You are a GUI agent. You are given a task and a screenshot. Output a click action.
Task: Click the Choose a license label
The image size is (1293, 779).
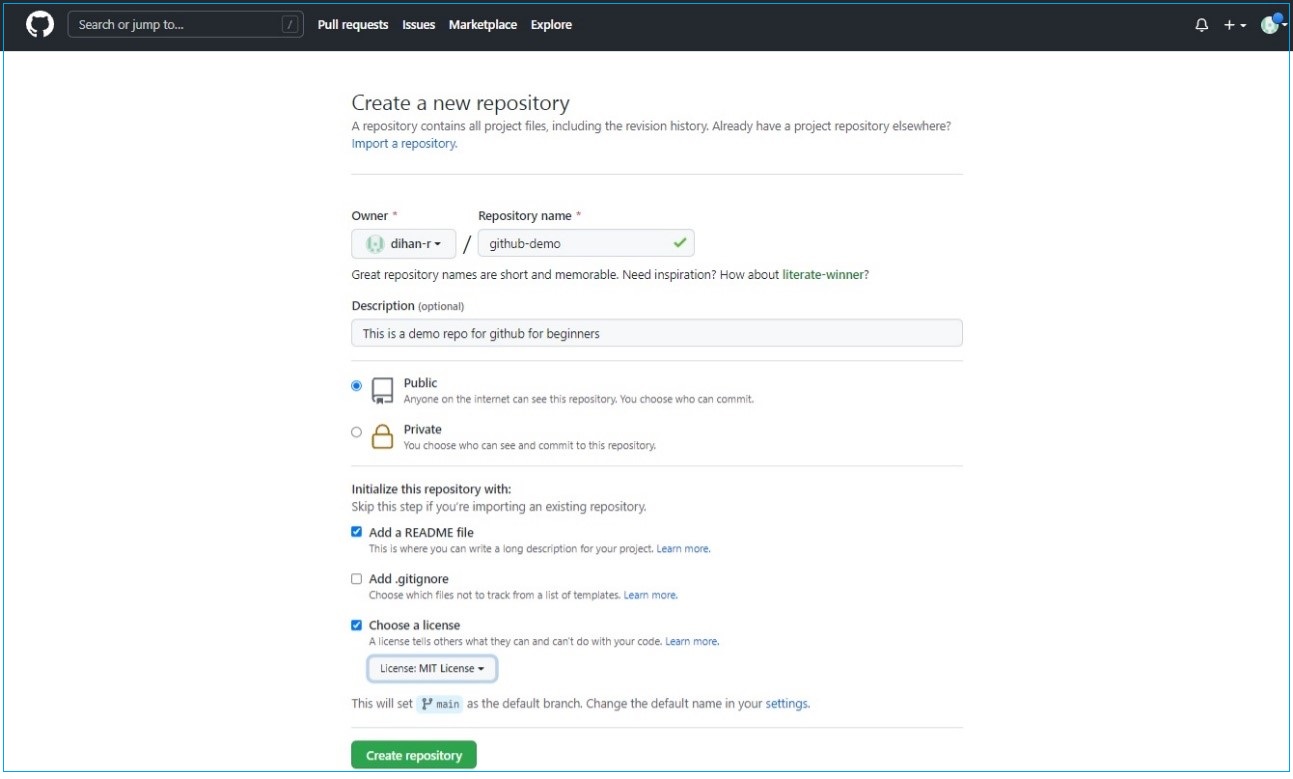[415, 625]
